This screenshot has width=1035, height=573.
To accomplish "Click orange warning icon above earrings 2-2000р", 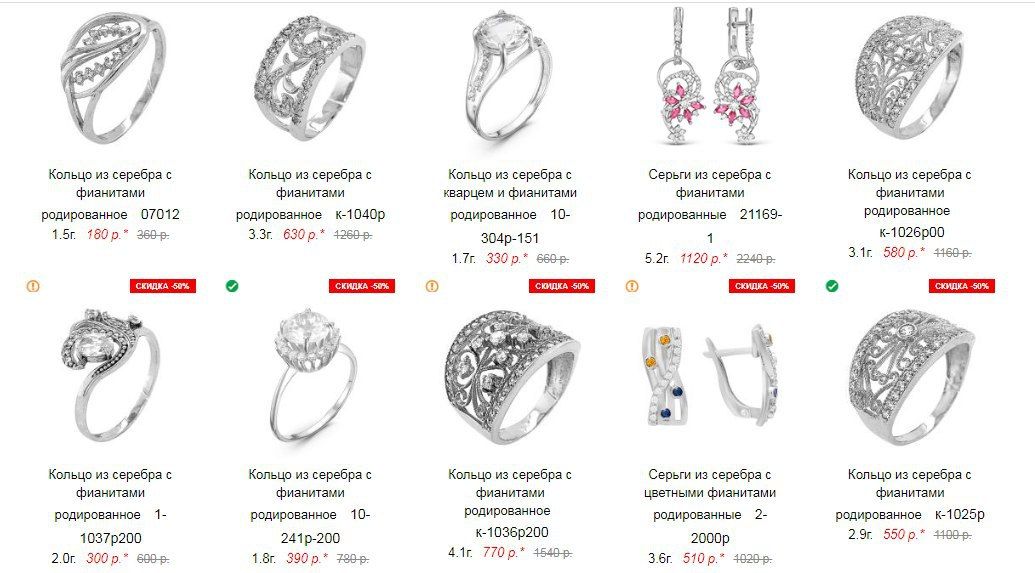I will click(x=632, y=286).
